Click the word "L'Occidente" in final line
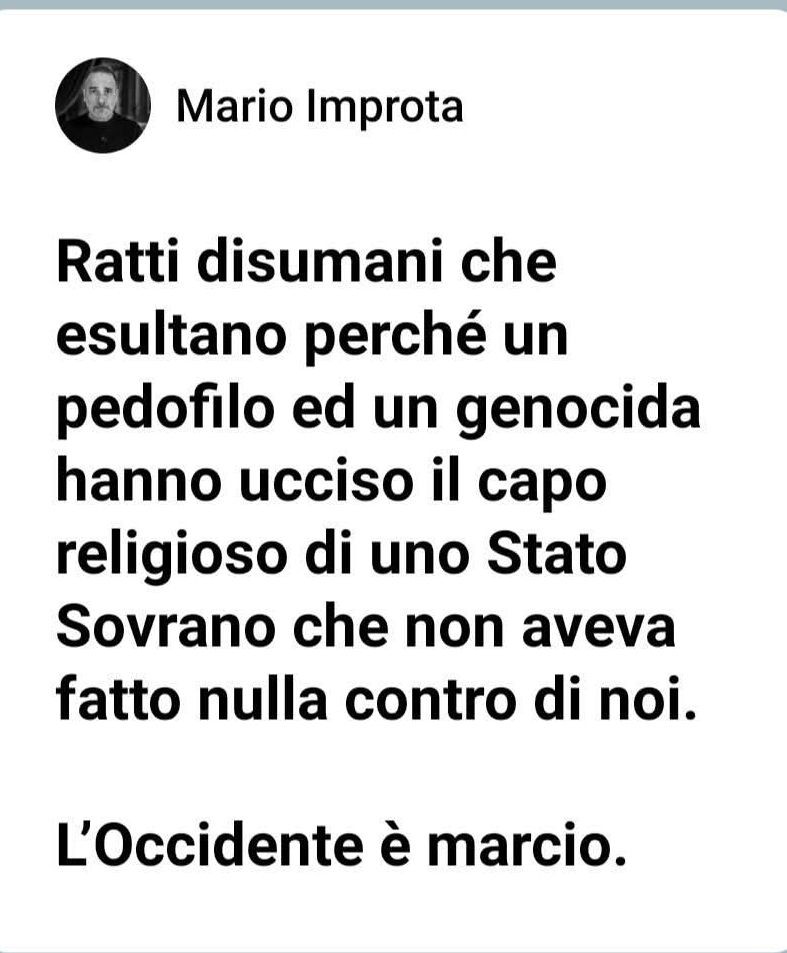 (x=210, y=845)
